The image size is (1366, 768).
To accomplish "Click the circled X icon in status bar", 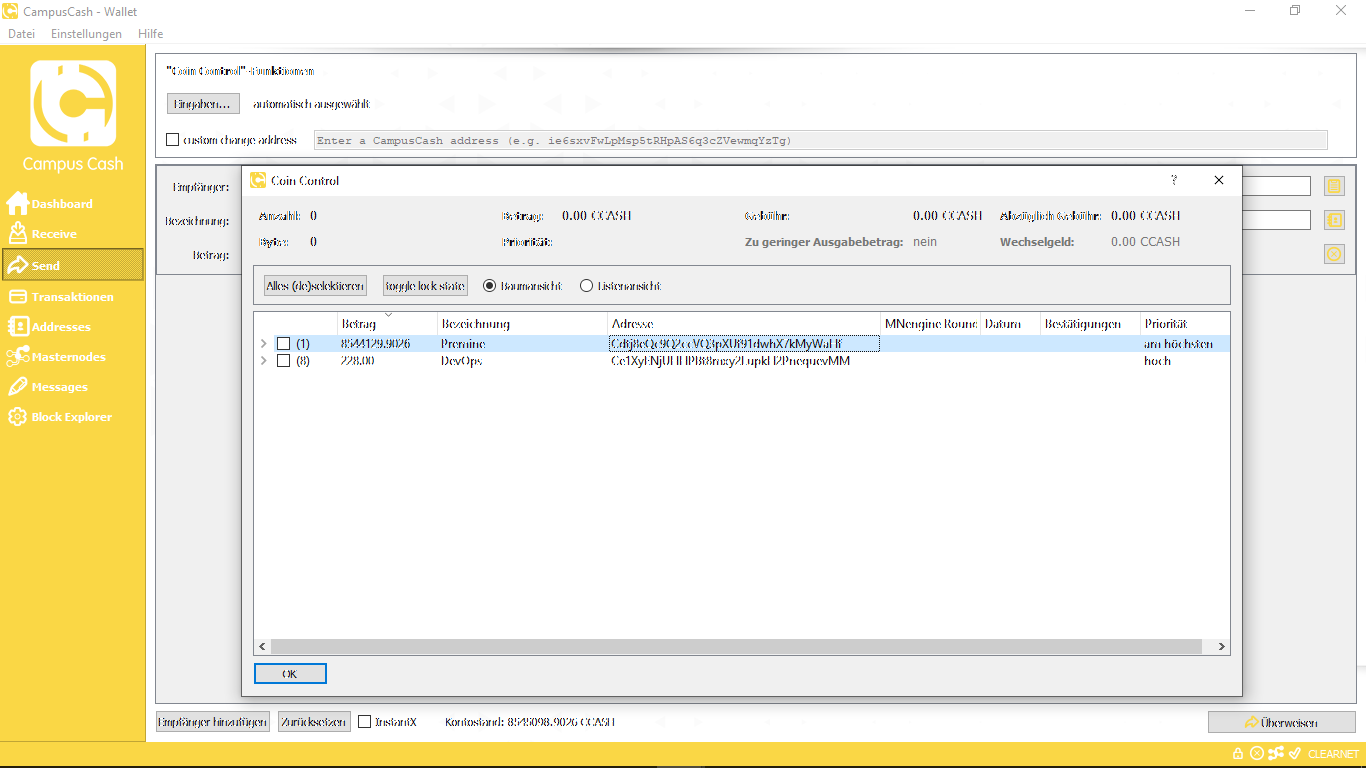I will (x=1257, y=754).
